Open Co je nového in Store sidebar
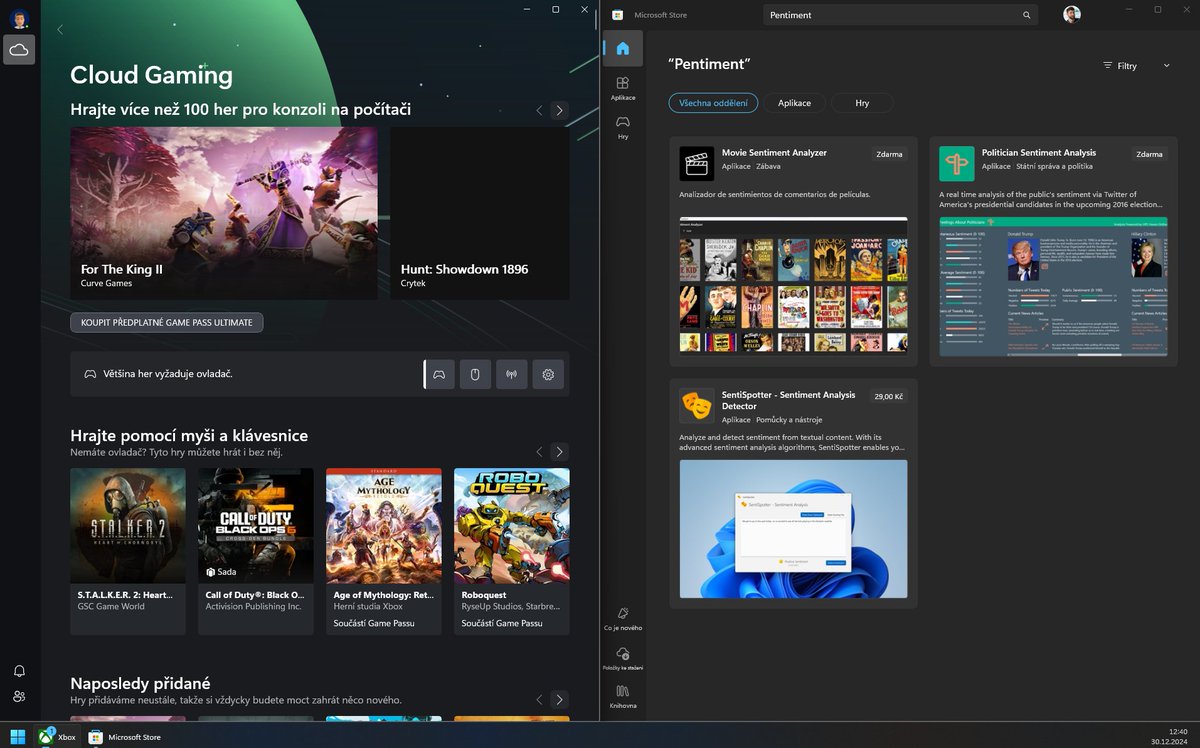Viewport: 1200px width, 748px height. pos(622,618)
